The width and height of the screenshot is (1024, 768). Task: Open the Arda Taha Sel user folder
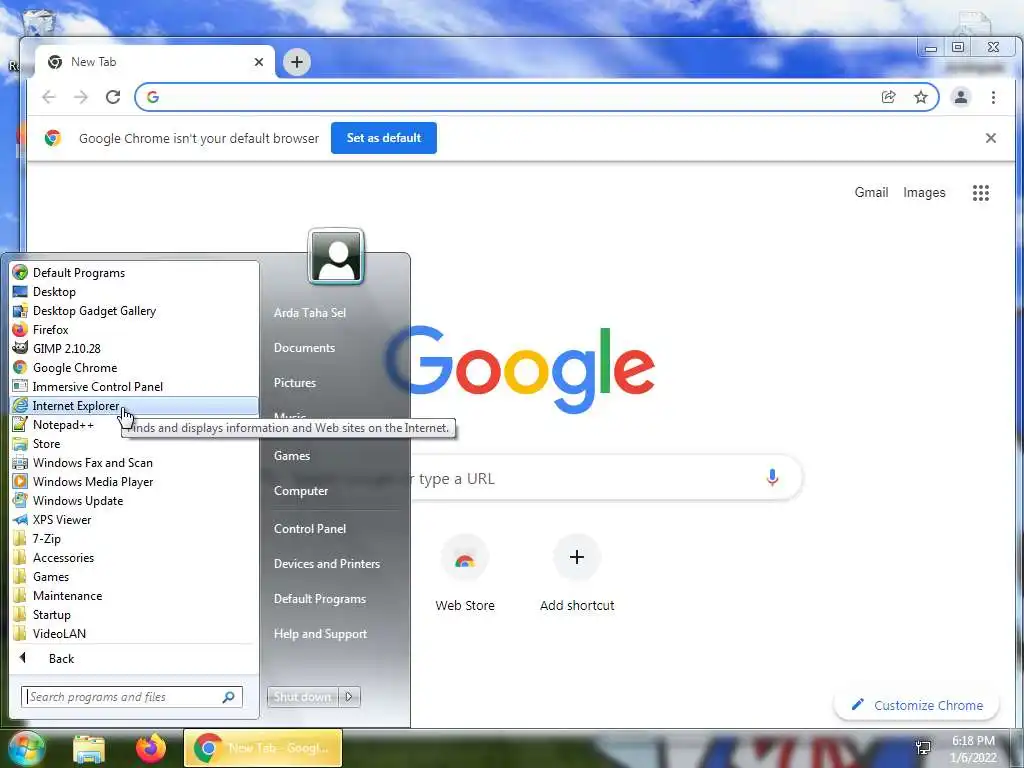click(x=310, y=313)
